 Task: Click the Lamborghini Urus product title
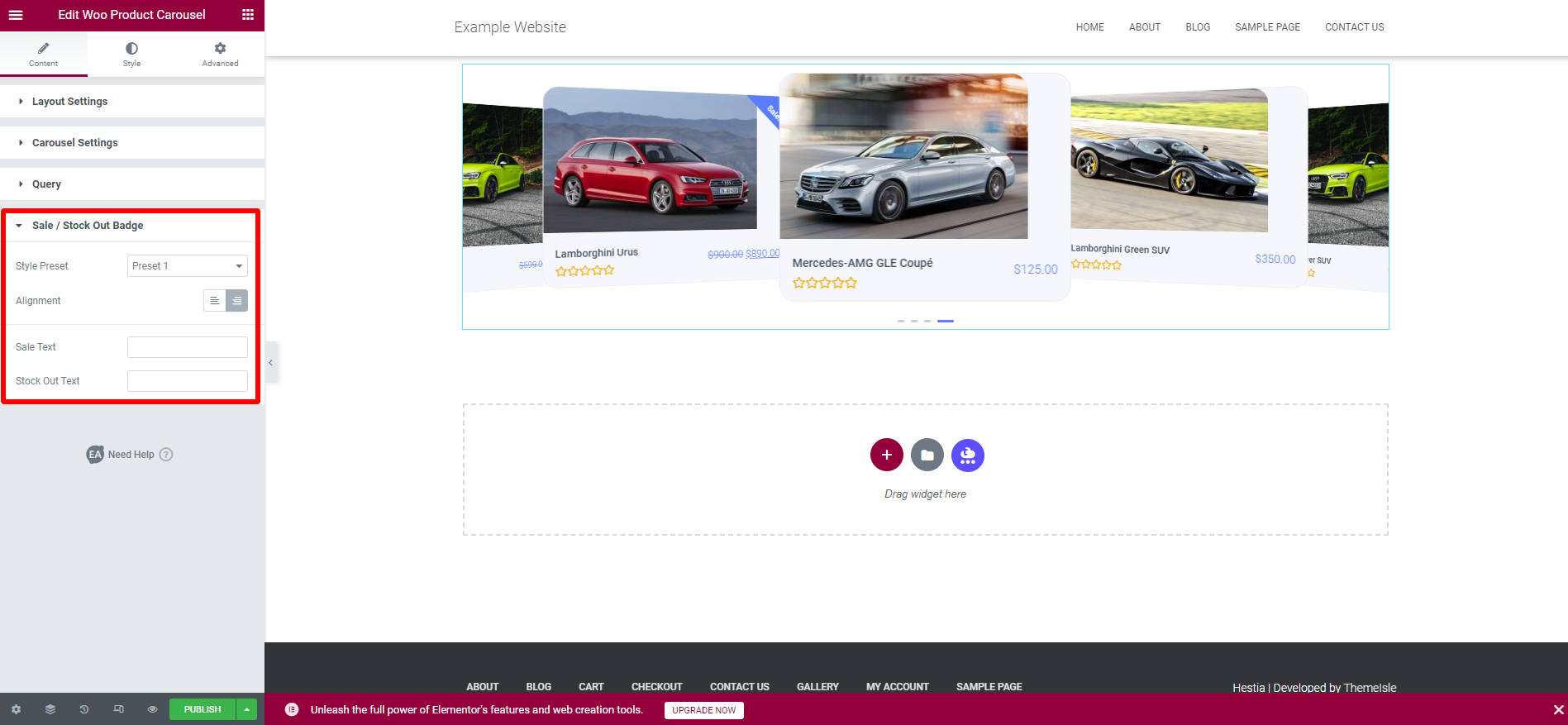[596, 253]
